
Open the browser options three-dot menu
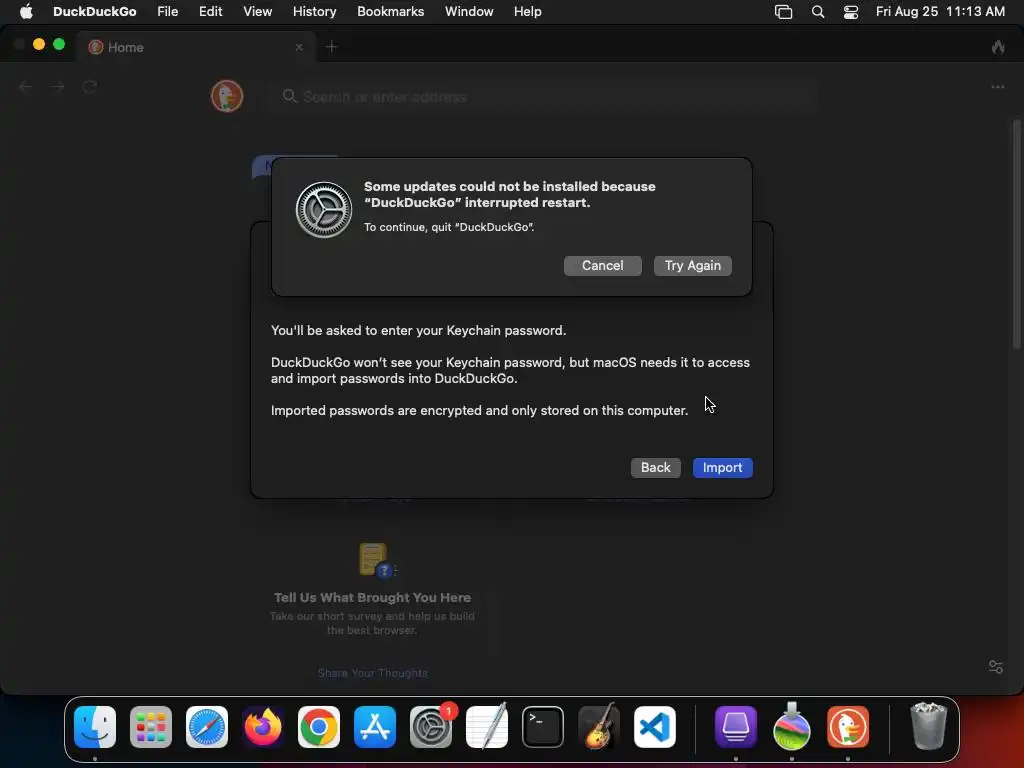tap(997, 87)
